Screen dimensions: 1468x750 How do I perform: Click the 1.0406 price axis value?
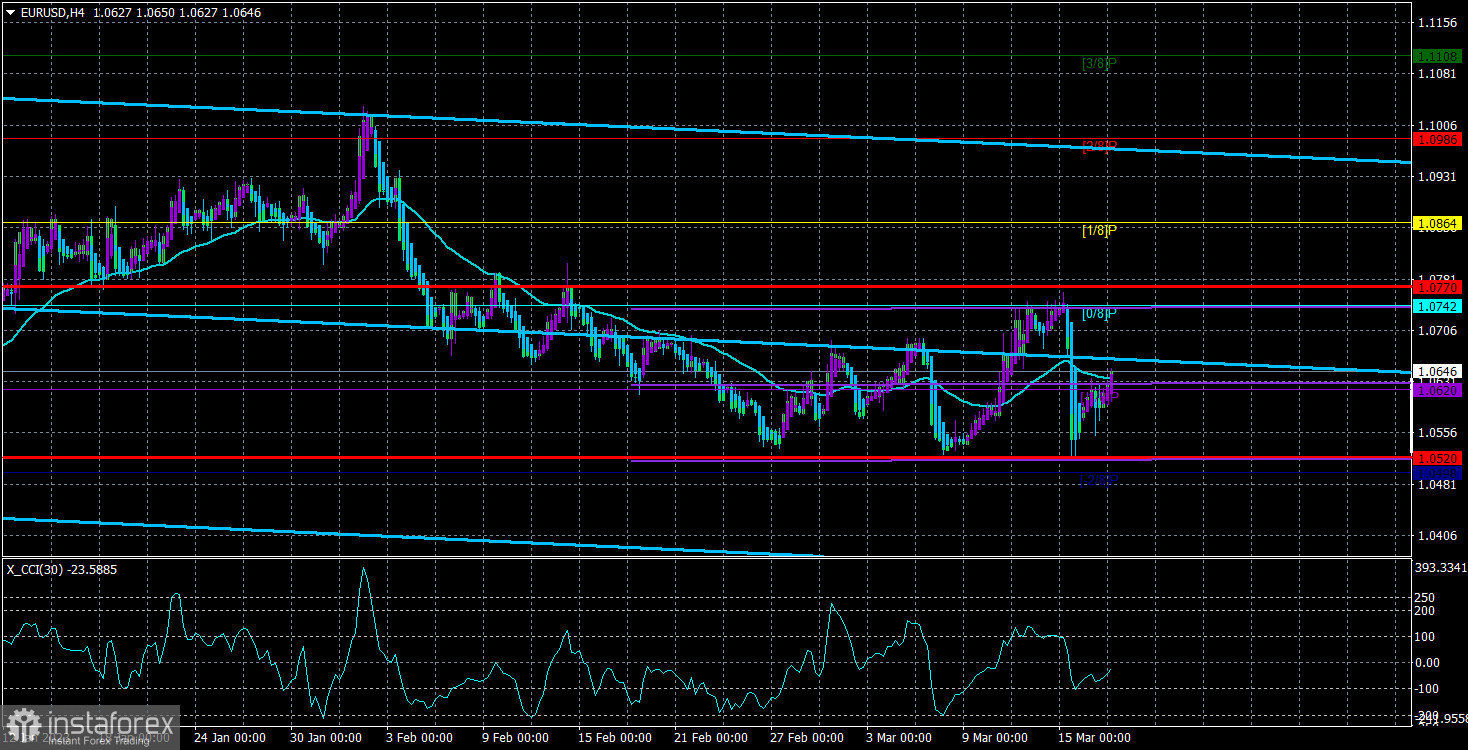[1439, 536]
